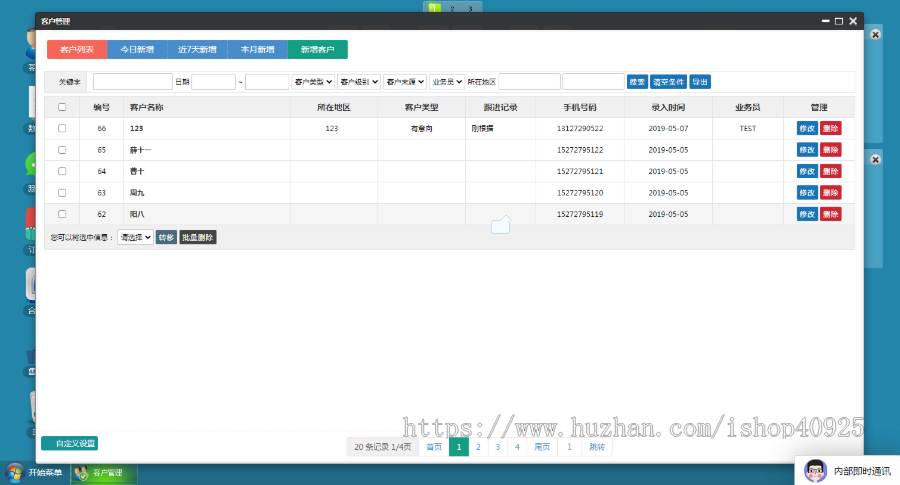Tick the checkbox for customer number 66
The image size is (900, 485).
coord(62,128)
